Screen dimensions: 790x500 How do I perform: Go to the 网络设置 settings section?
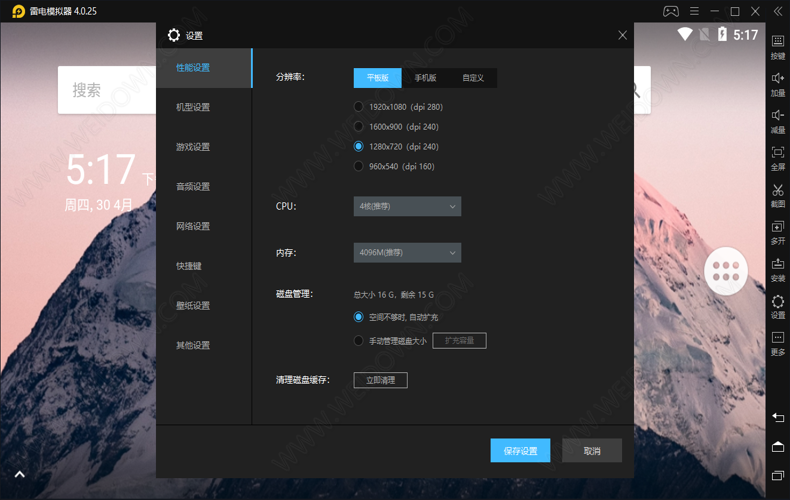(194, 227)
